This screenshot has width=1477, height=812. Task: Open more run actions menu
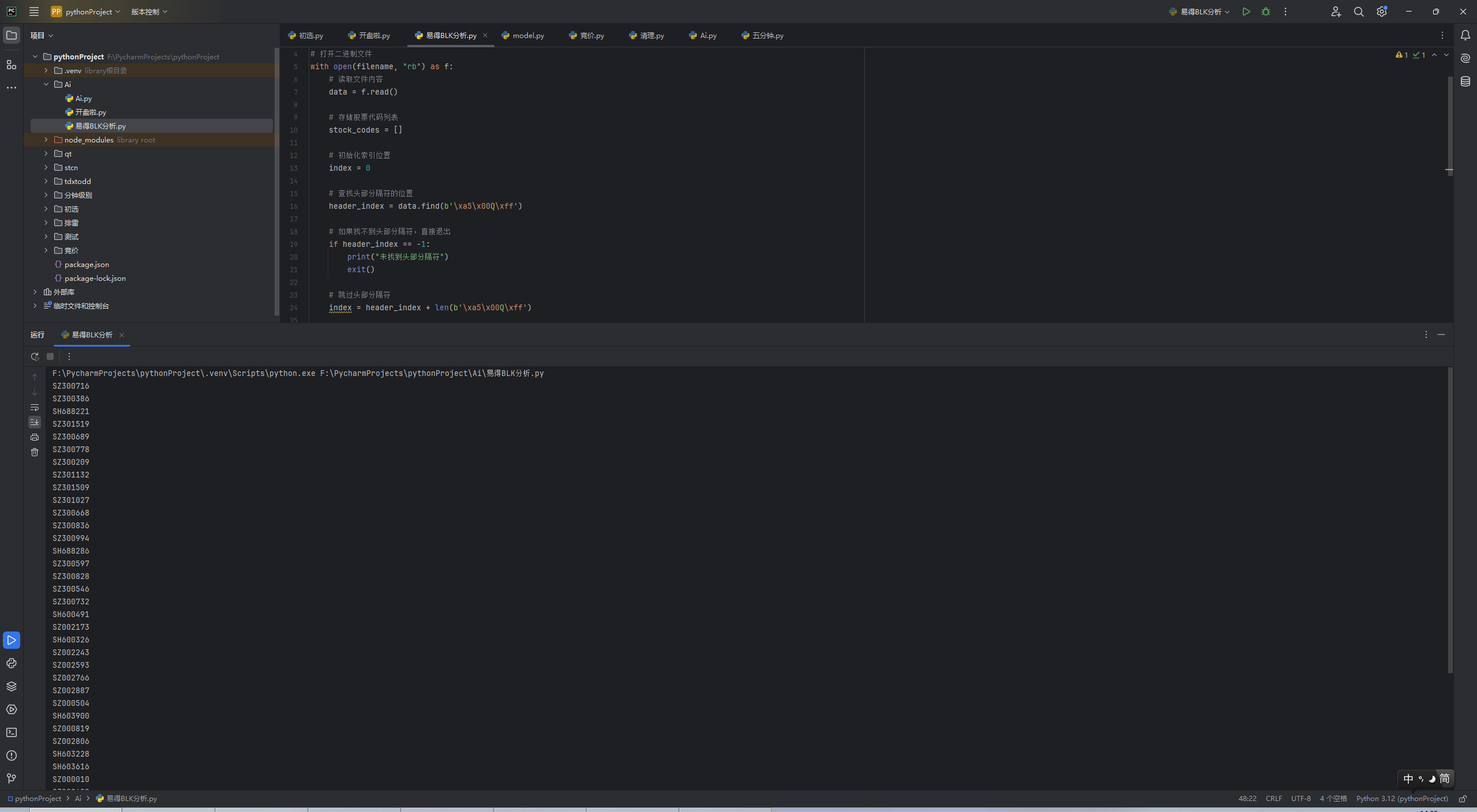[x=1285, y=12]
